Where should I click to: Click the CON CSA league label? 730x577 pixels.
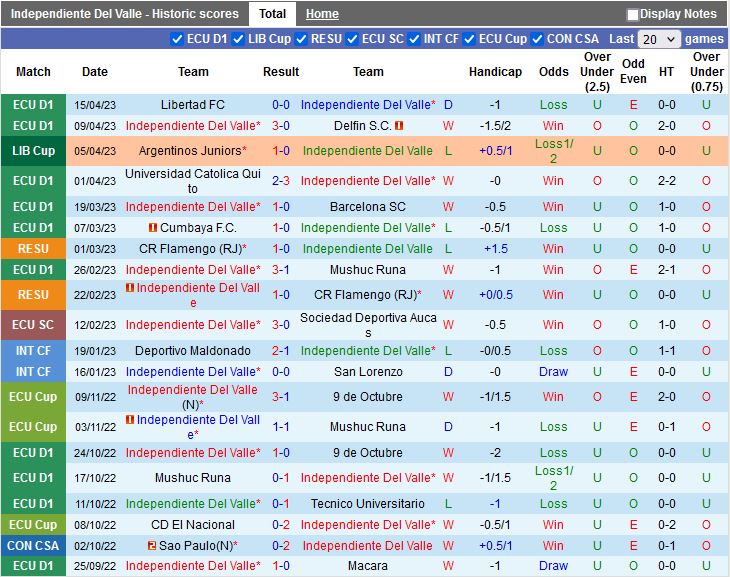[x=34, y=545]
